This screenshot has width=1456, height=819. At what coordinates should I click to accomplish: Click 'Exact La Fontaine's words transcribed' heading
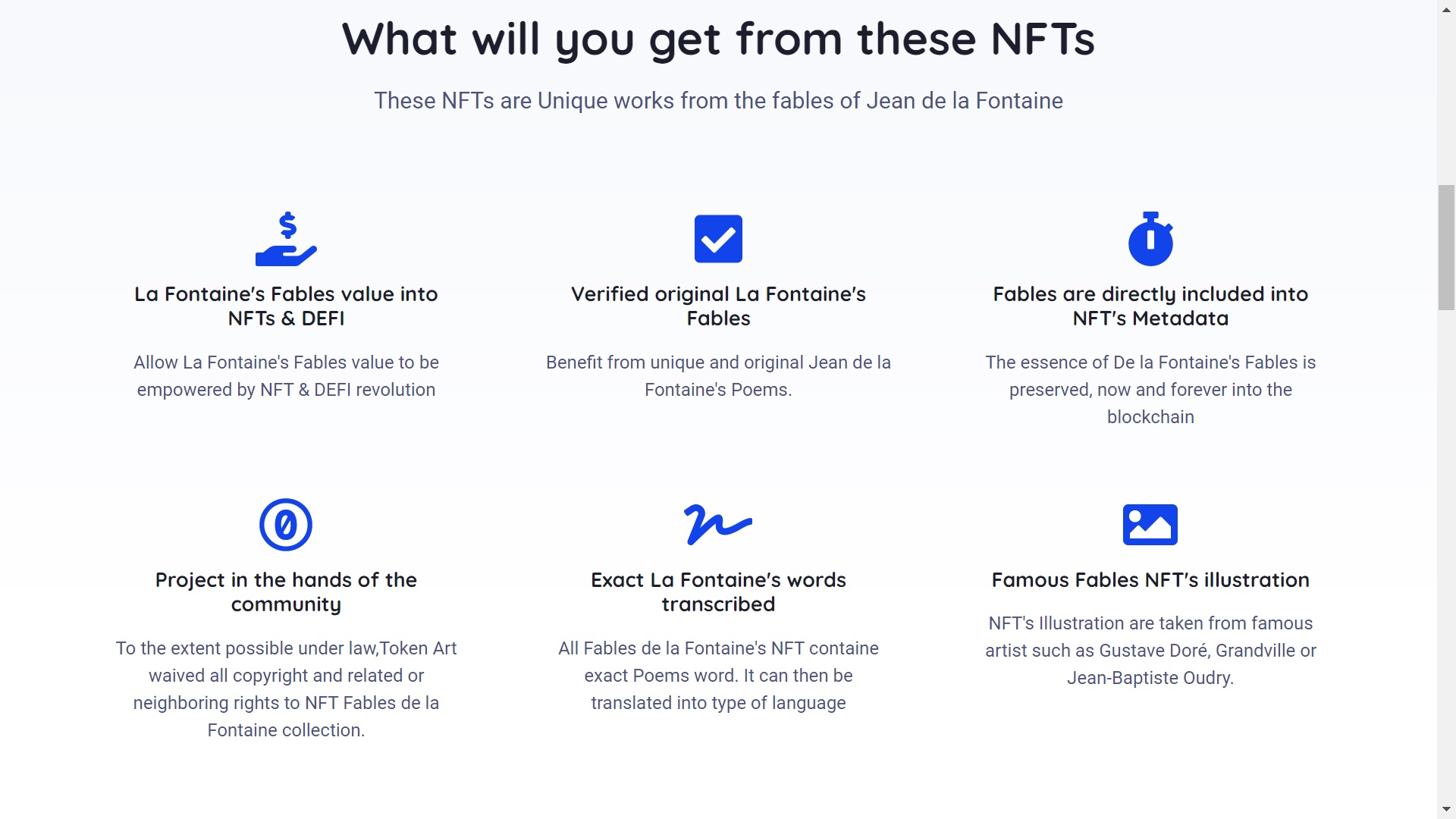coord(718,592)
